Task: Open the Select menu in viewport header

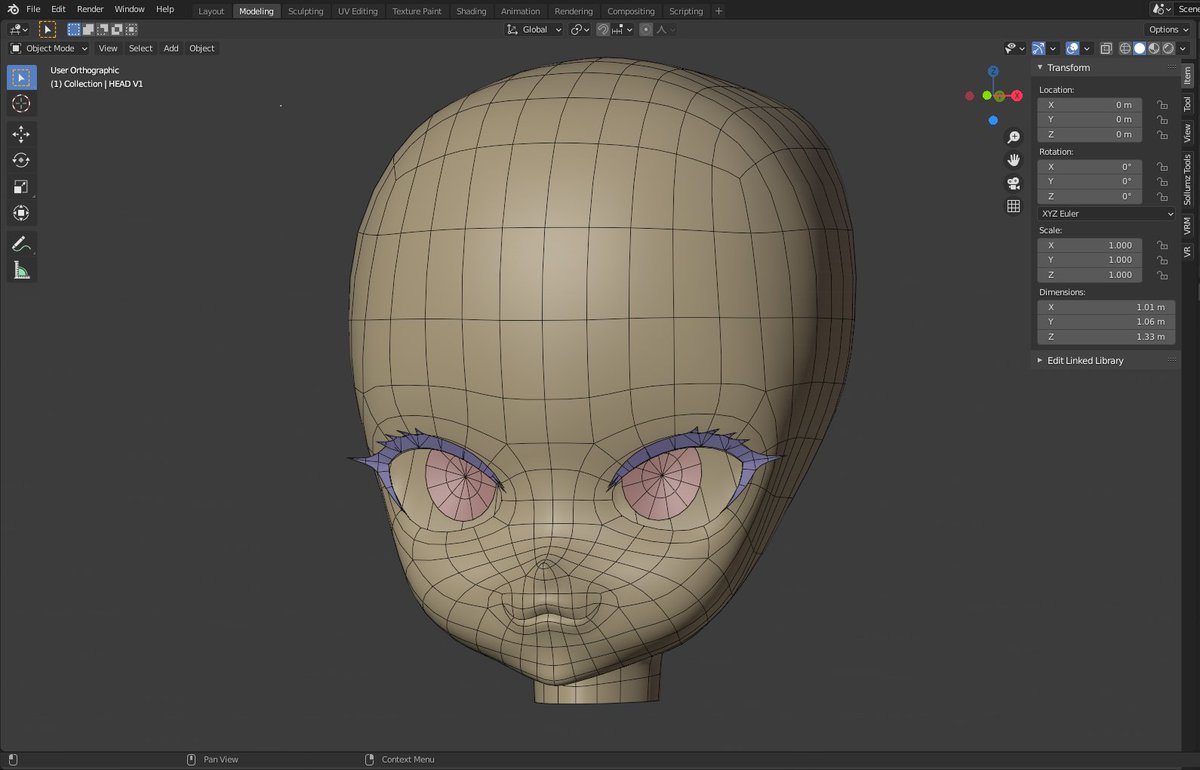Action: (x=141, y=48)
